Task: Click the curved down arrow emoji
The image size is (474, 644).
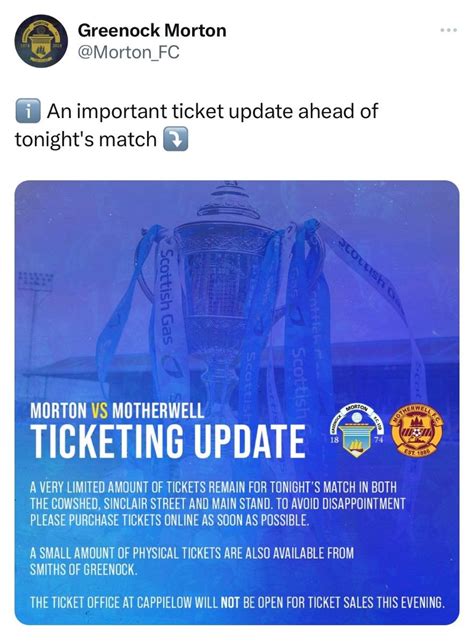Action: 175,139
